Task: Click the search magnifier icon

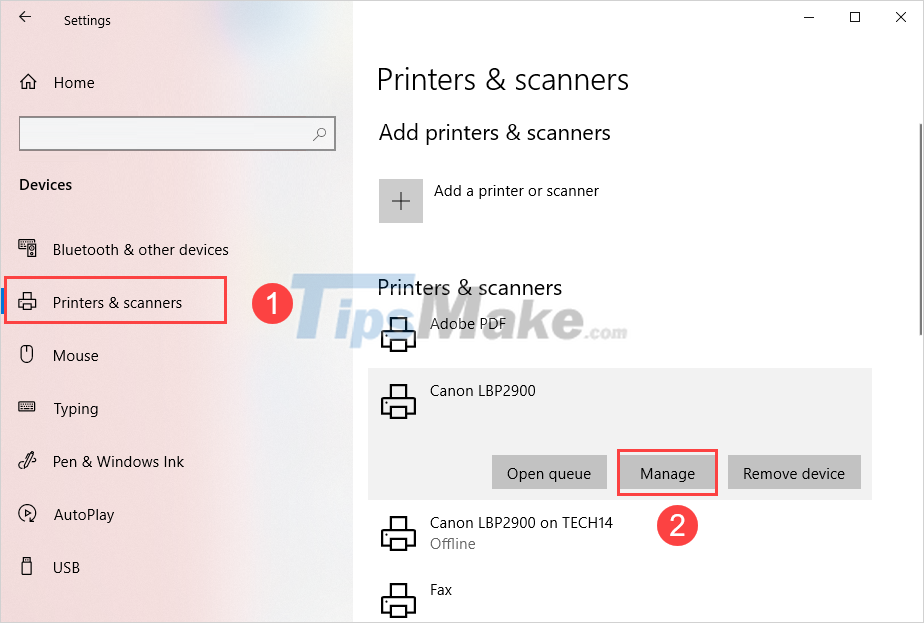Action: [x=319, y=134]
